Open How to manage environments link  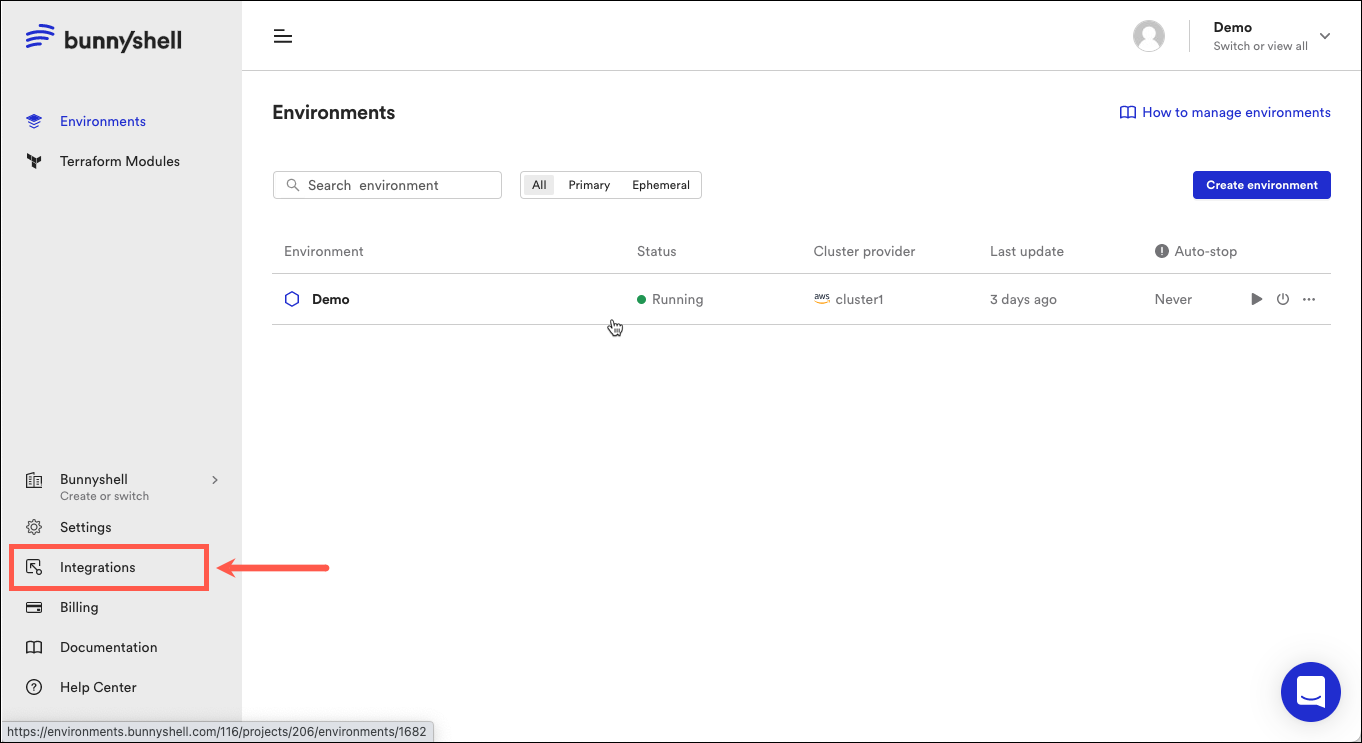[1236, 112]
